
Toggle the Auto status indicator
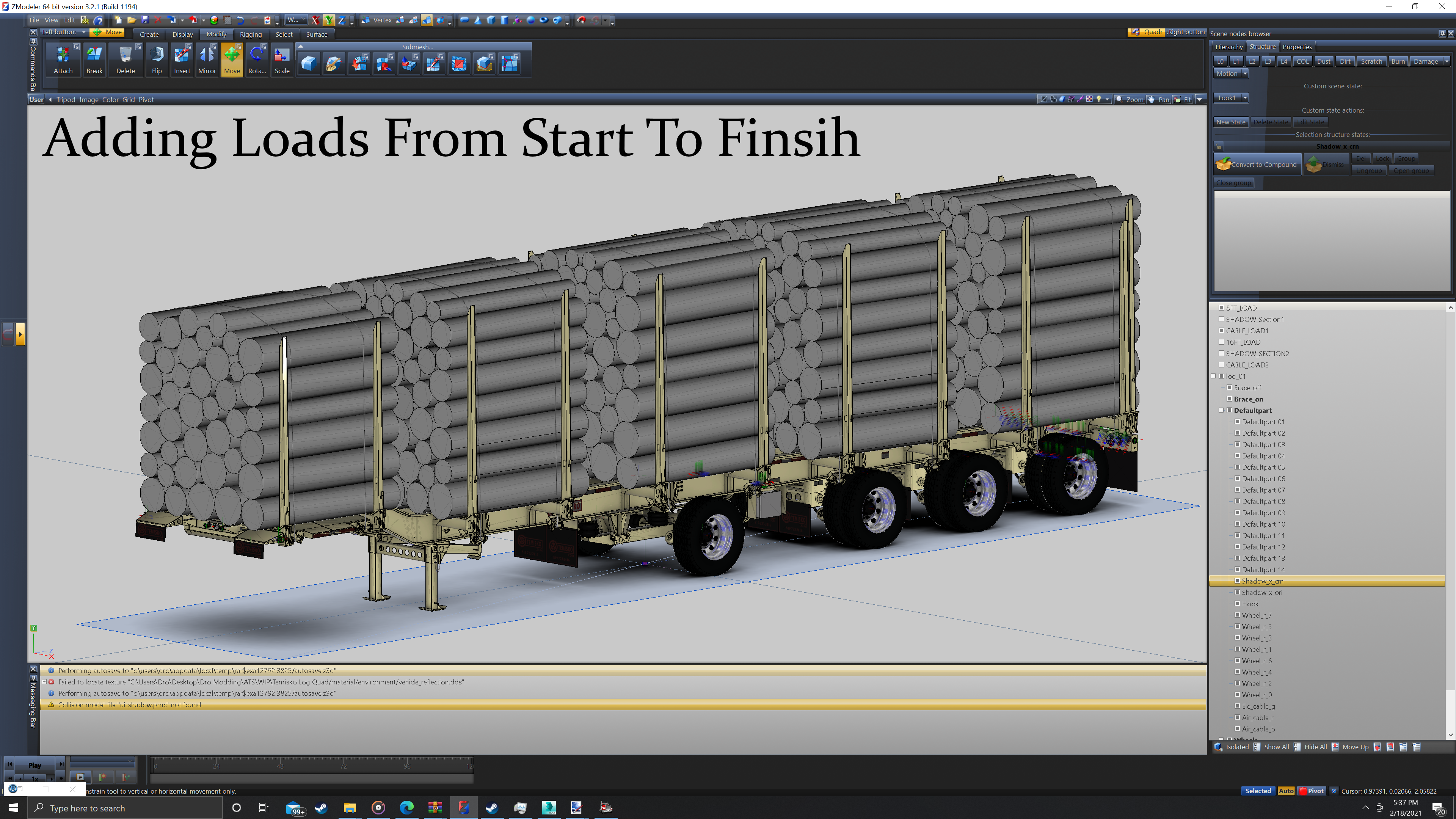click(1286, 791)
